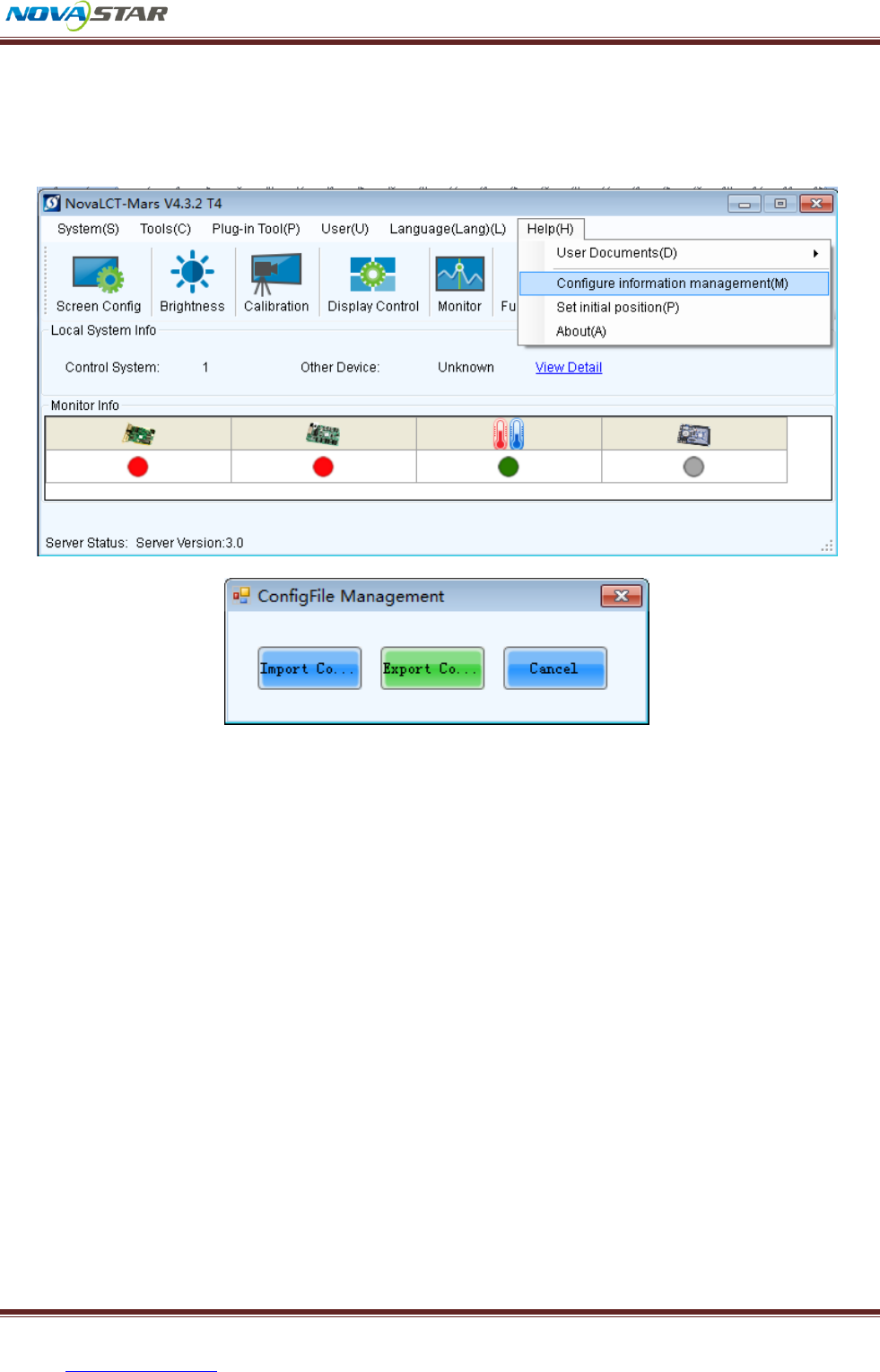Click the temperature thermometer icon
The width and height of the screenshot is (880, 1372).
click(x=509, y=434)
